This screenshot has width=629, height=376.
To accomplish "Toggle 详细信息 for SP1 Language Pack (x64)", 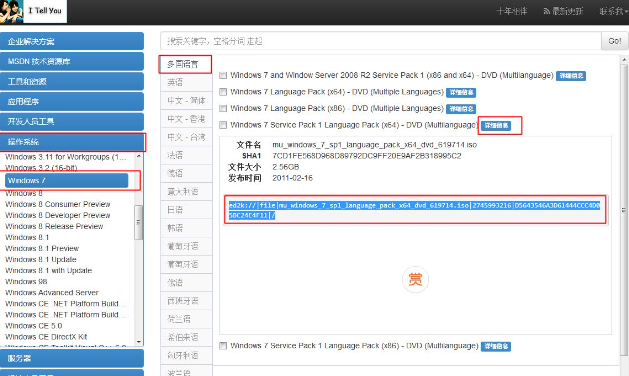I will point(496,126).
